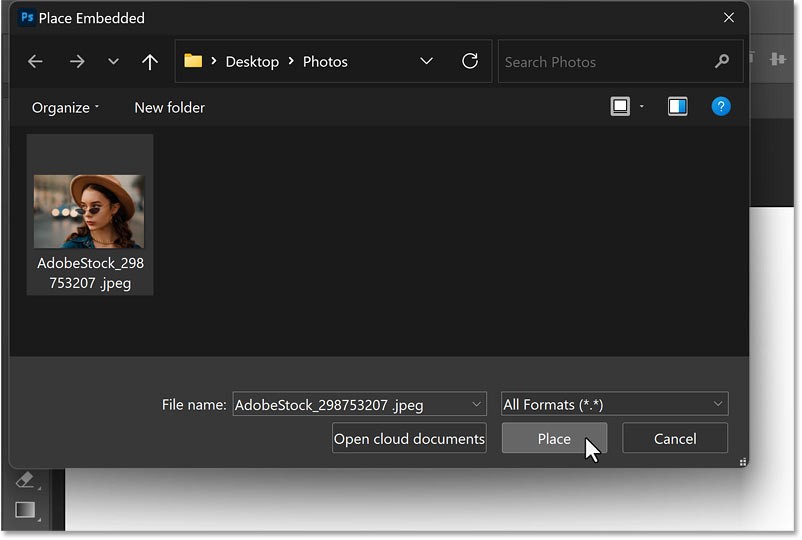
Task: Click the magnifier search icon
Action: (x=722, y=62)
